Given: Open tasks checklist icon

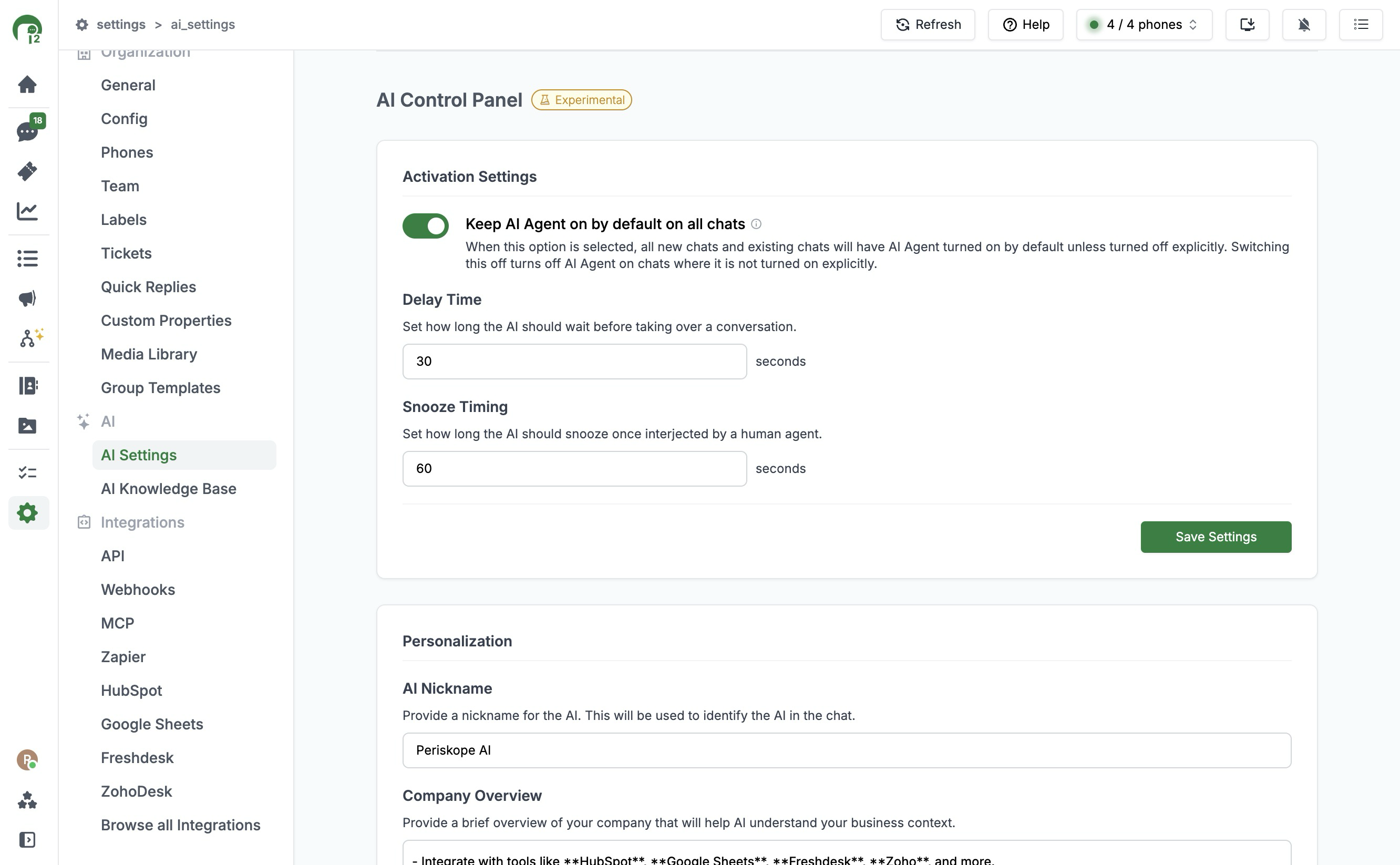Looking at the screenshot, I should [27, 472].
